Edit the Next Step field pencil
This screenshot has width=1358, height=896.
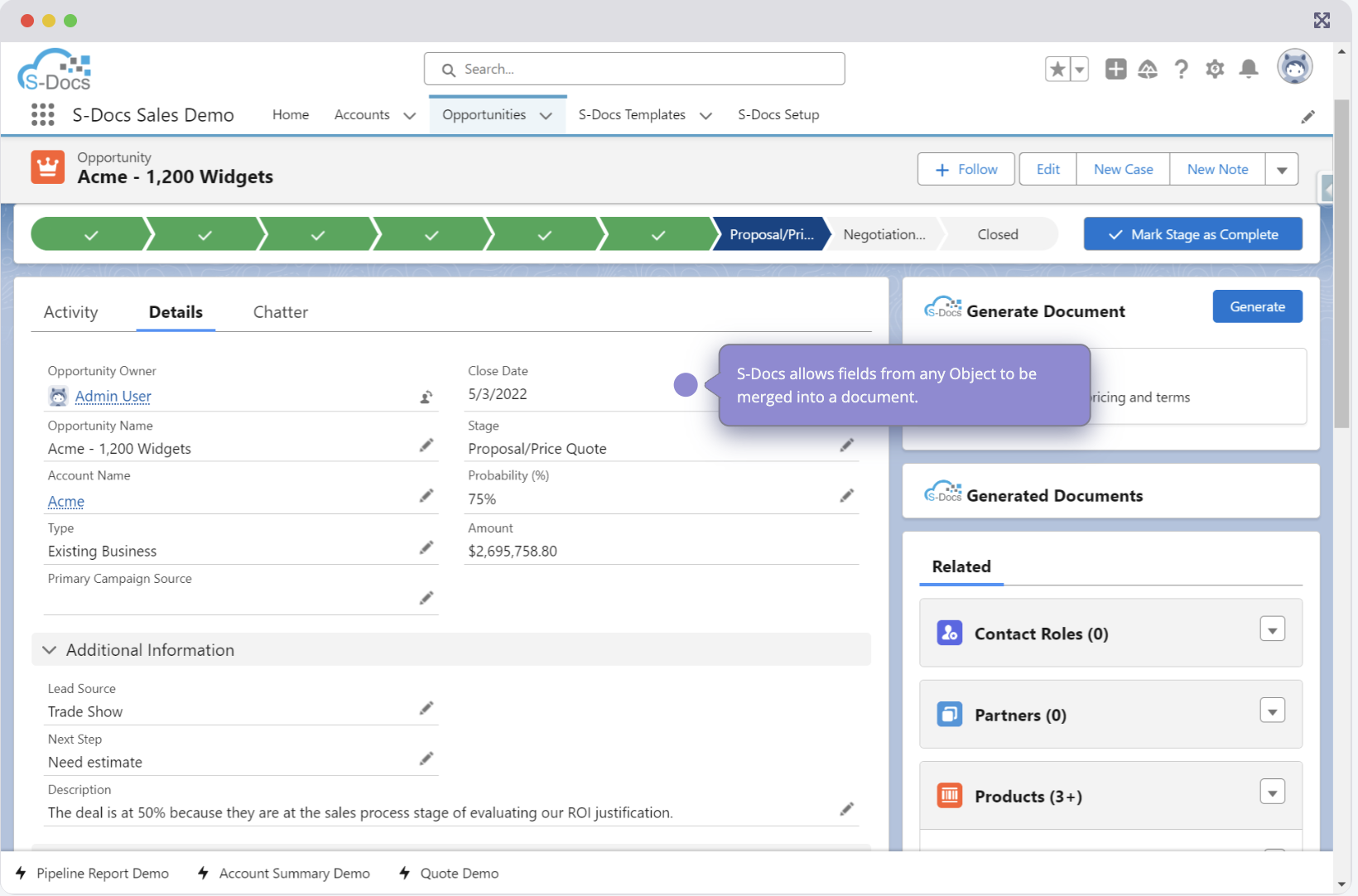point(426,759)
